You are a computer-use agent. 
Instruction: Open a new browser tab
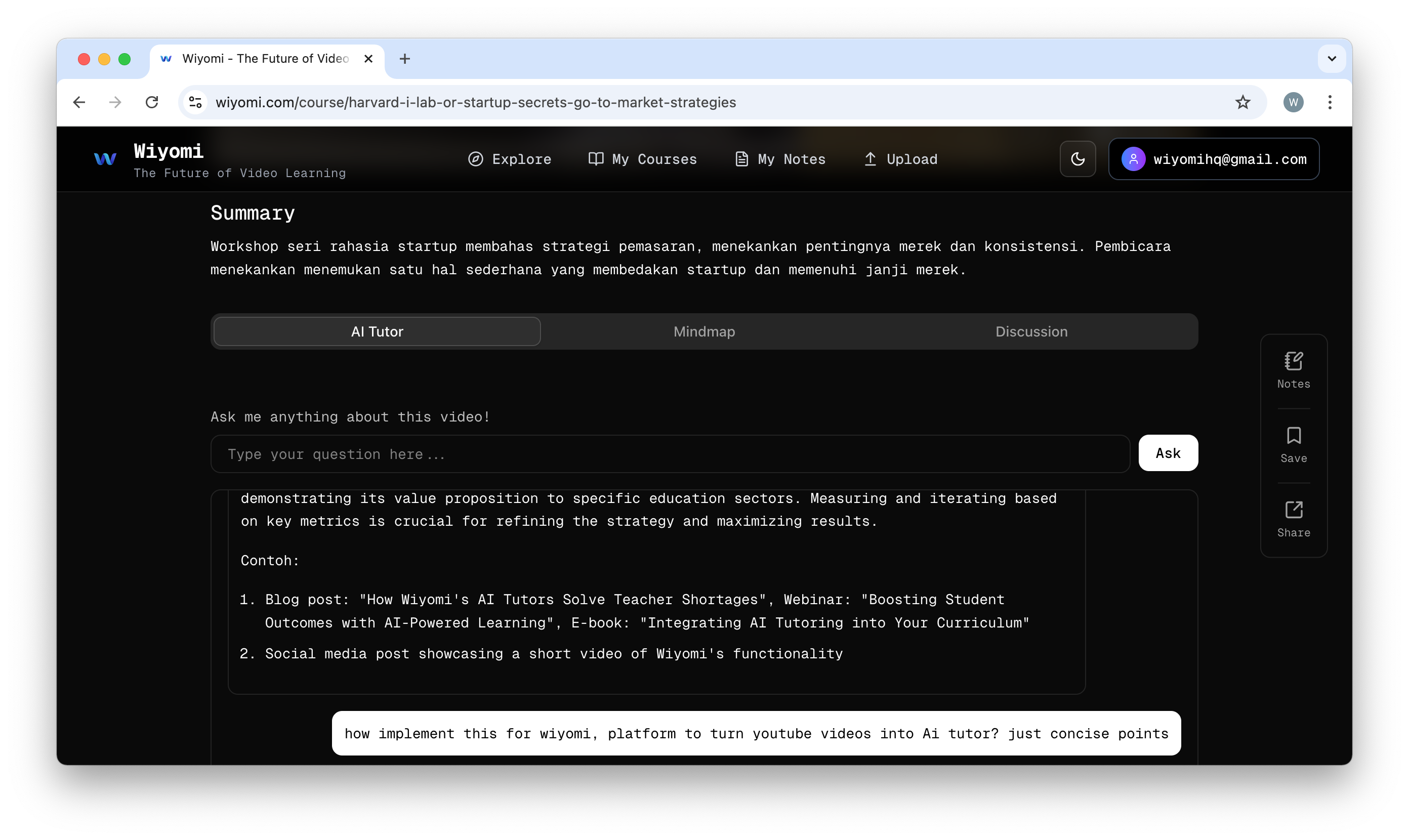pyautogui.click(x=404, y=59)
